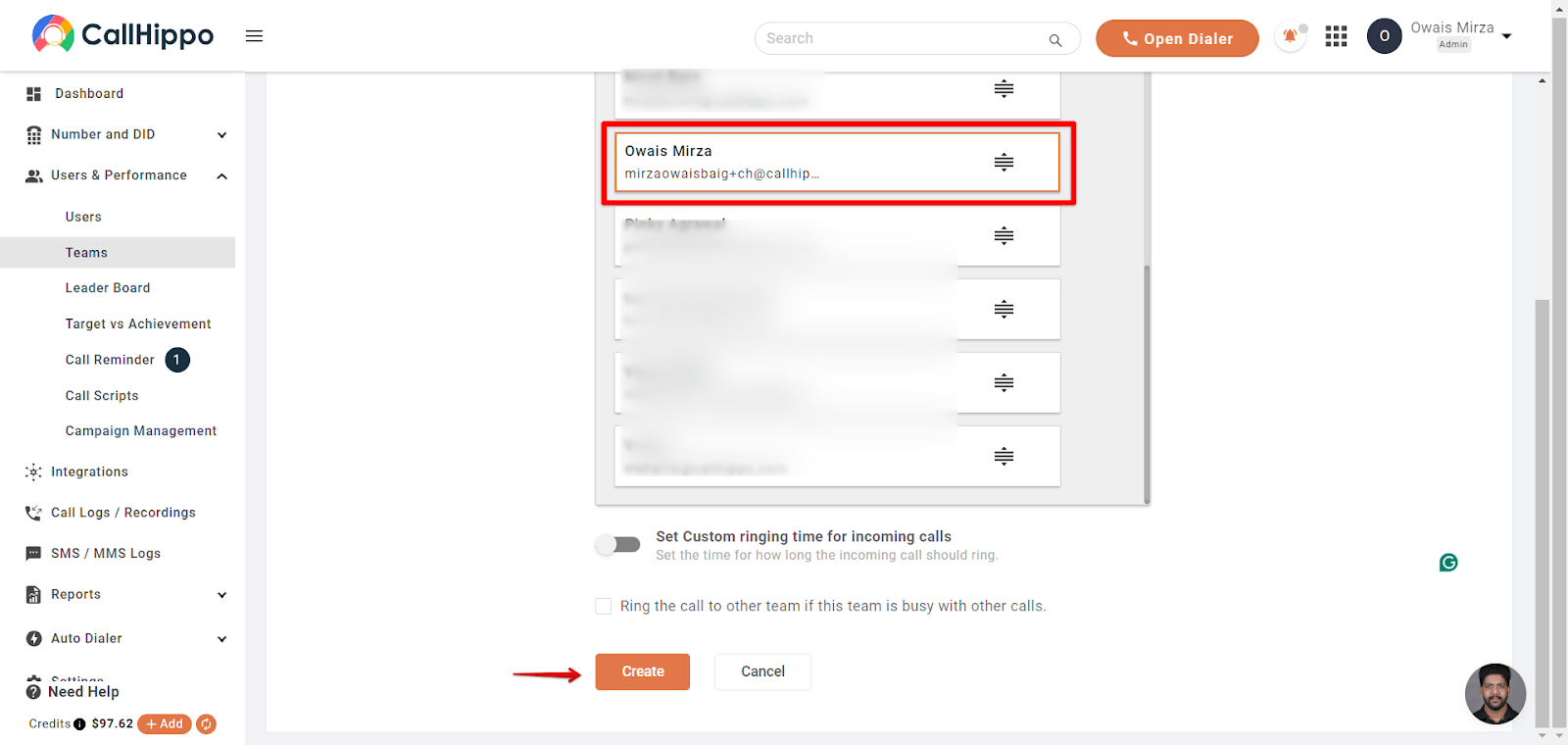Open the Users page
Image resolution: width=1568 pixels, height=745 pixels.
83,217
